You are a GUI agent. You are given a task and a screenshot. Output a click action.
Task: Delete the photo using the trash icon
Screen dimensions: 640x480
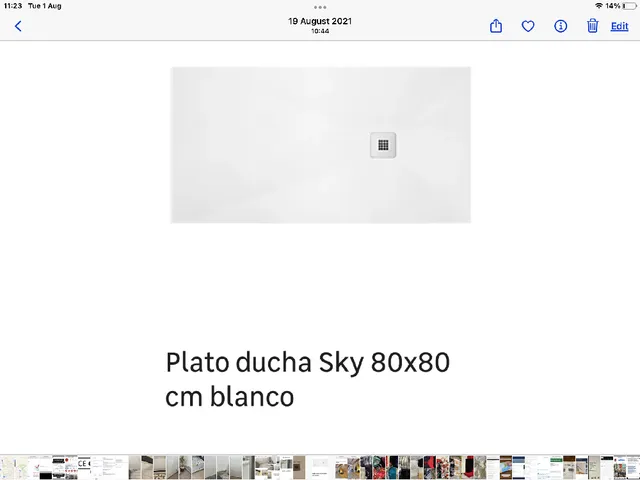(592, 26)
